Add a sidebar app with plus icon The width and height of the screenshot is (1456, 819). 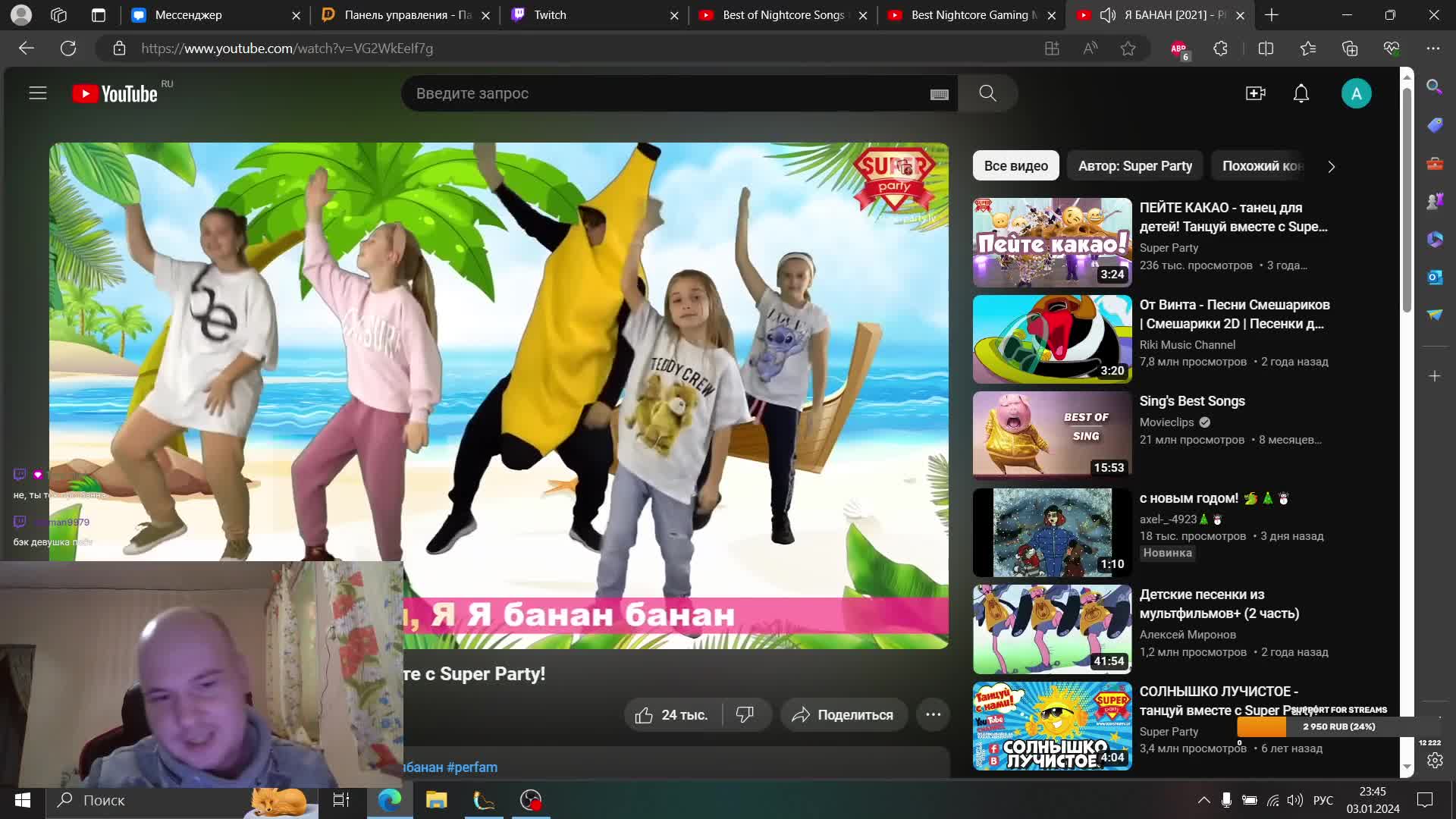click(x=1434, y=376)
